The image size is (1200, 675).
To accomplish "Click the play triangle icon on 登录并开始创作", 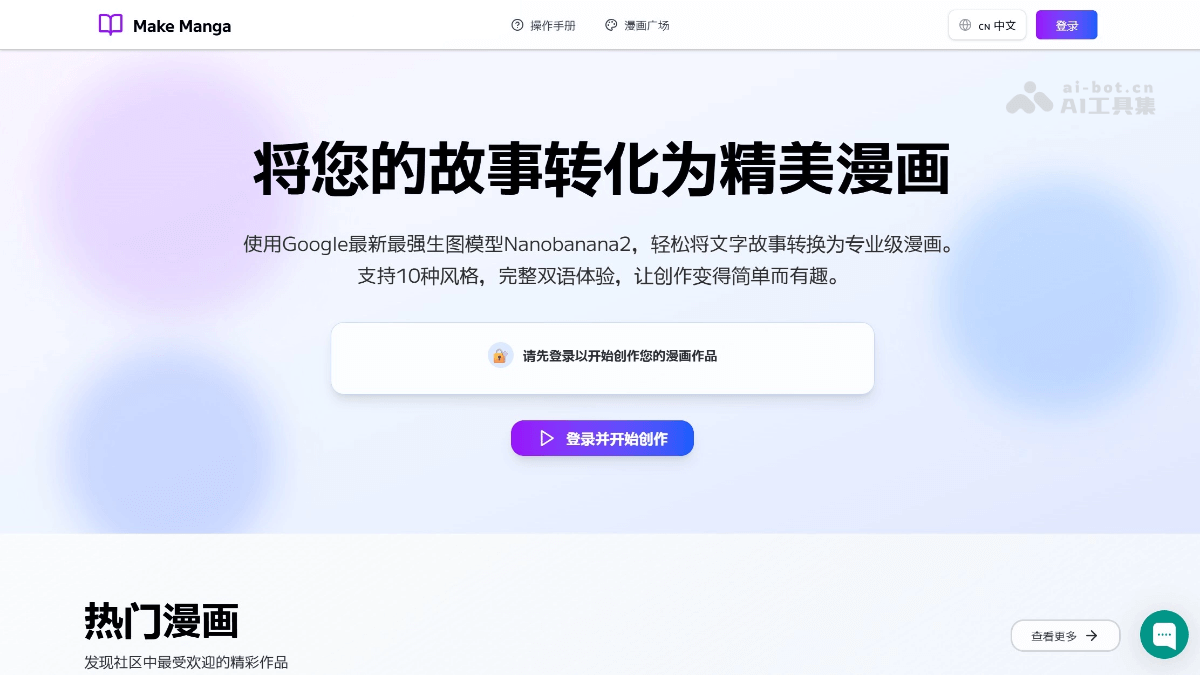I will click(x=546, y=438).
